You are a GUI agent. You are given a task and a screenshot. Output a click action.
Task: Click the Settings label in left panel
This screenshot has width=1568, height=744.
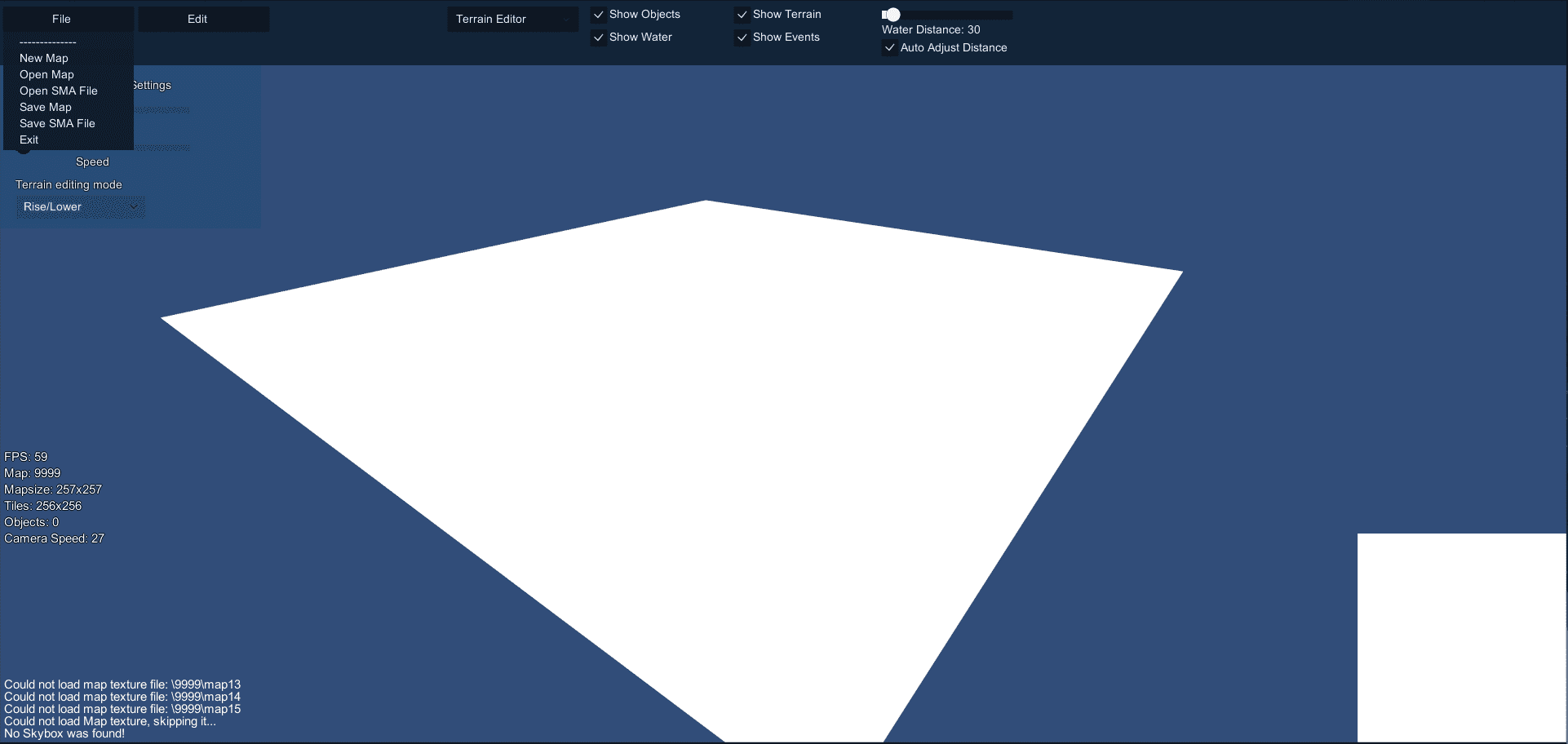coord(151,85)
